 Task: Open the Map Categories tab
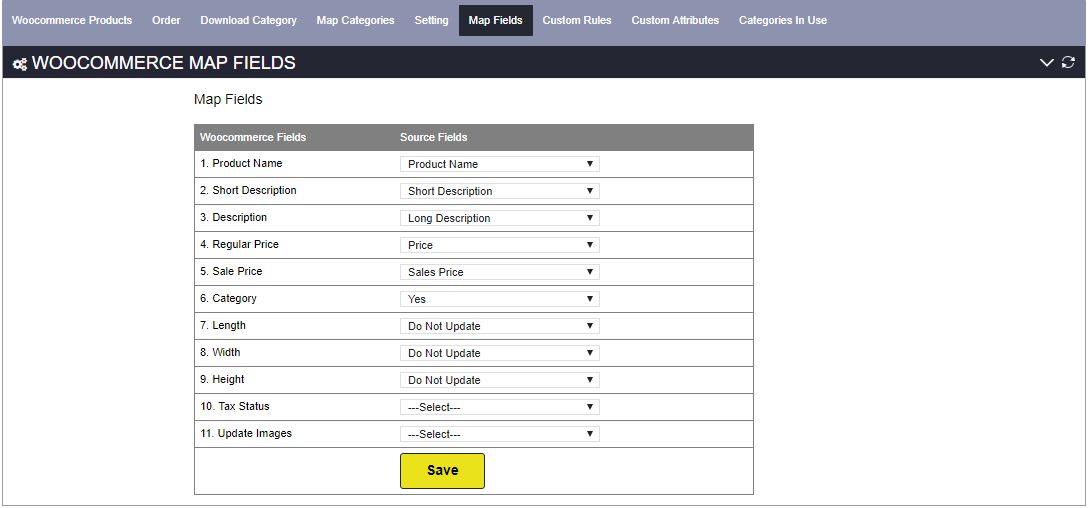pyautogui.click(x=355, y=20)
